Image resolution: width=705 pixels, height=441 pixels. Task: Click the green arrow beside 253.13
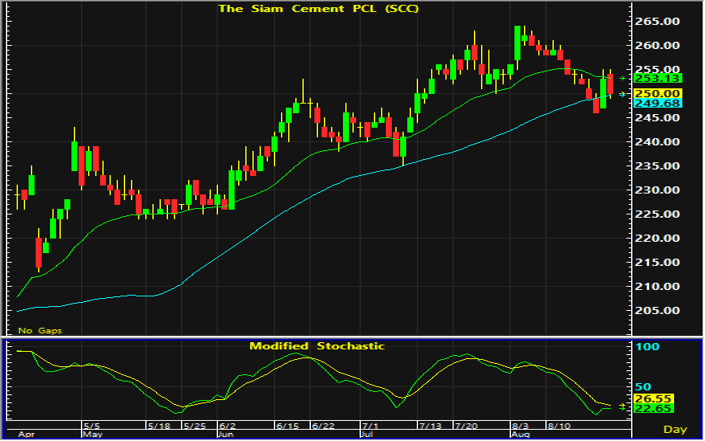click(x=622, y=79)
